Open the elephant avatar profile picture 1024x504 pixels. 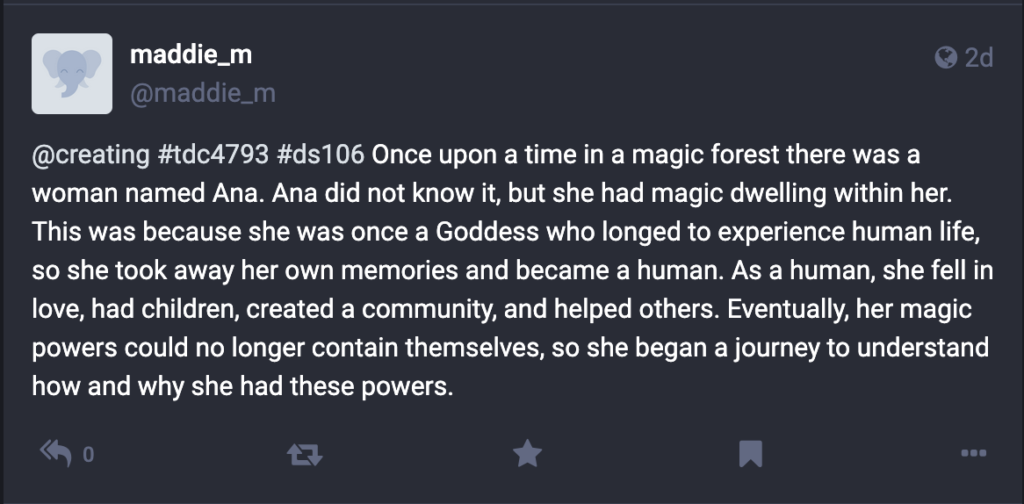pyautogui.click(x=72, y=74)
